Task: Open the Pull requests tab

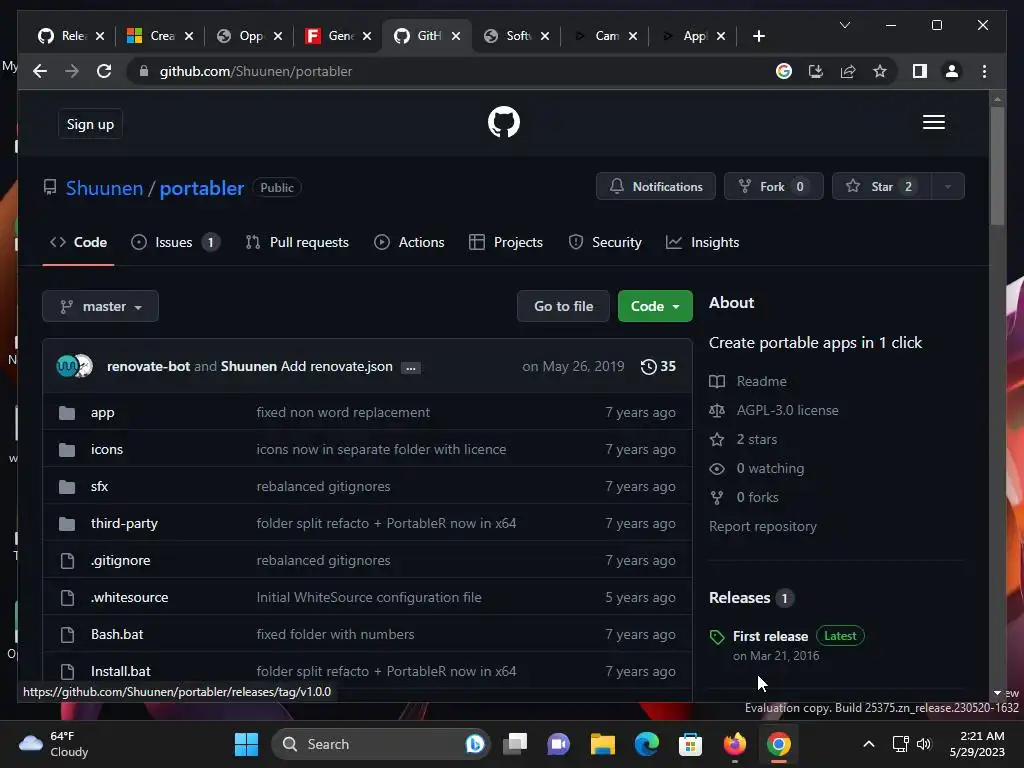Action: [x=297, y=242]
